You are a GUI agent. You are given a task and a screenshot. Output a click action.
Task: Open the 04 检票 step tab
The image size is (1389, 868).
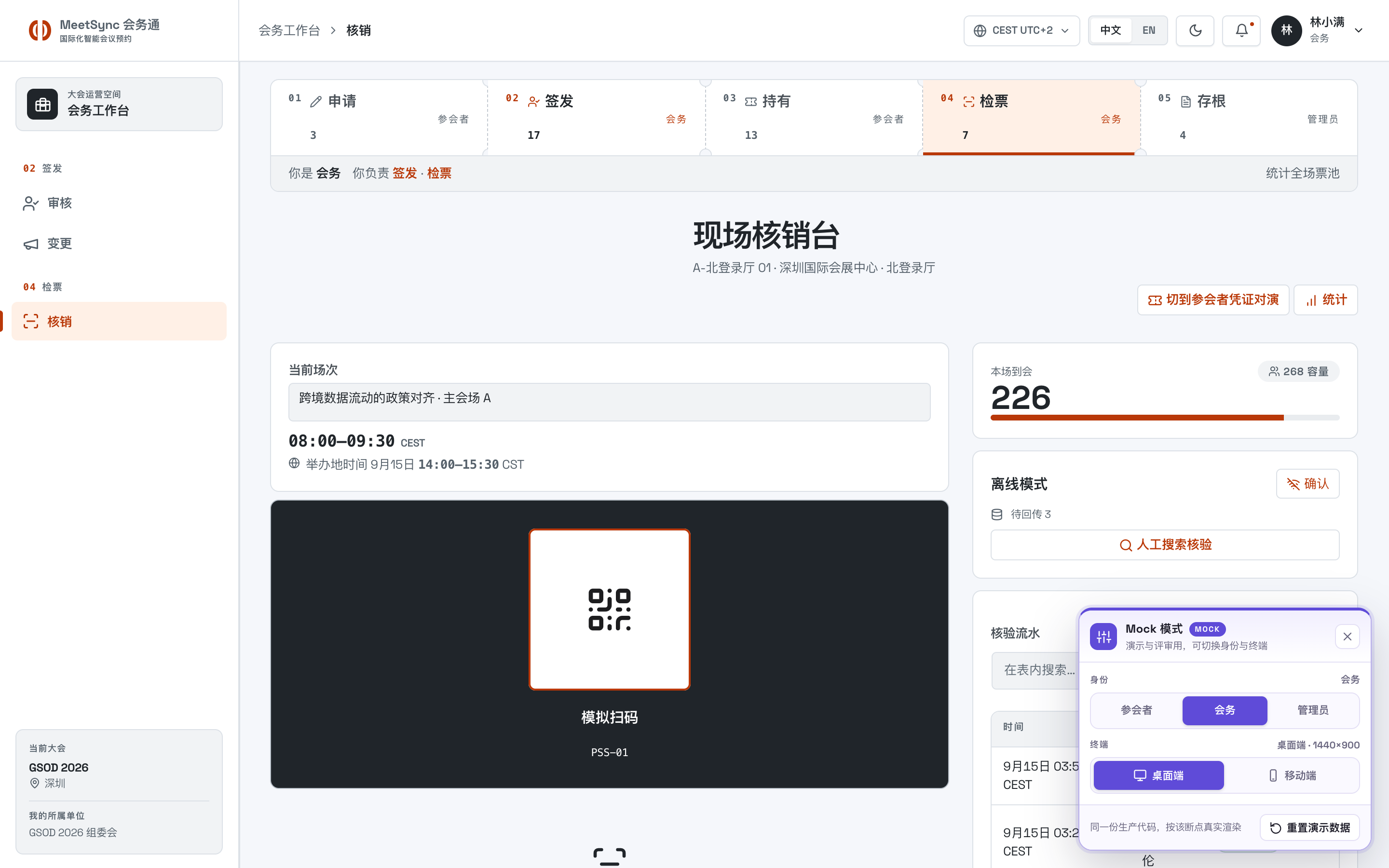coord(1031,117)
